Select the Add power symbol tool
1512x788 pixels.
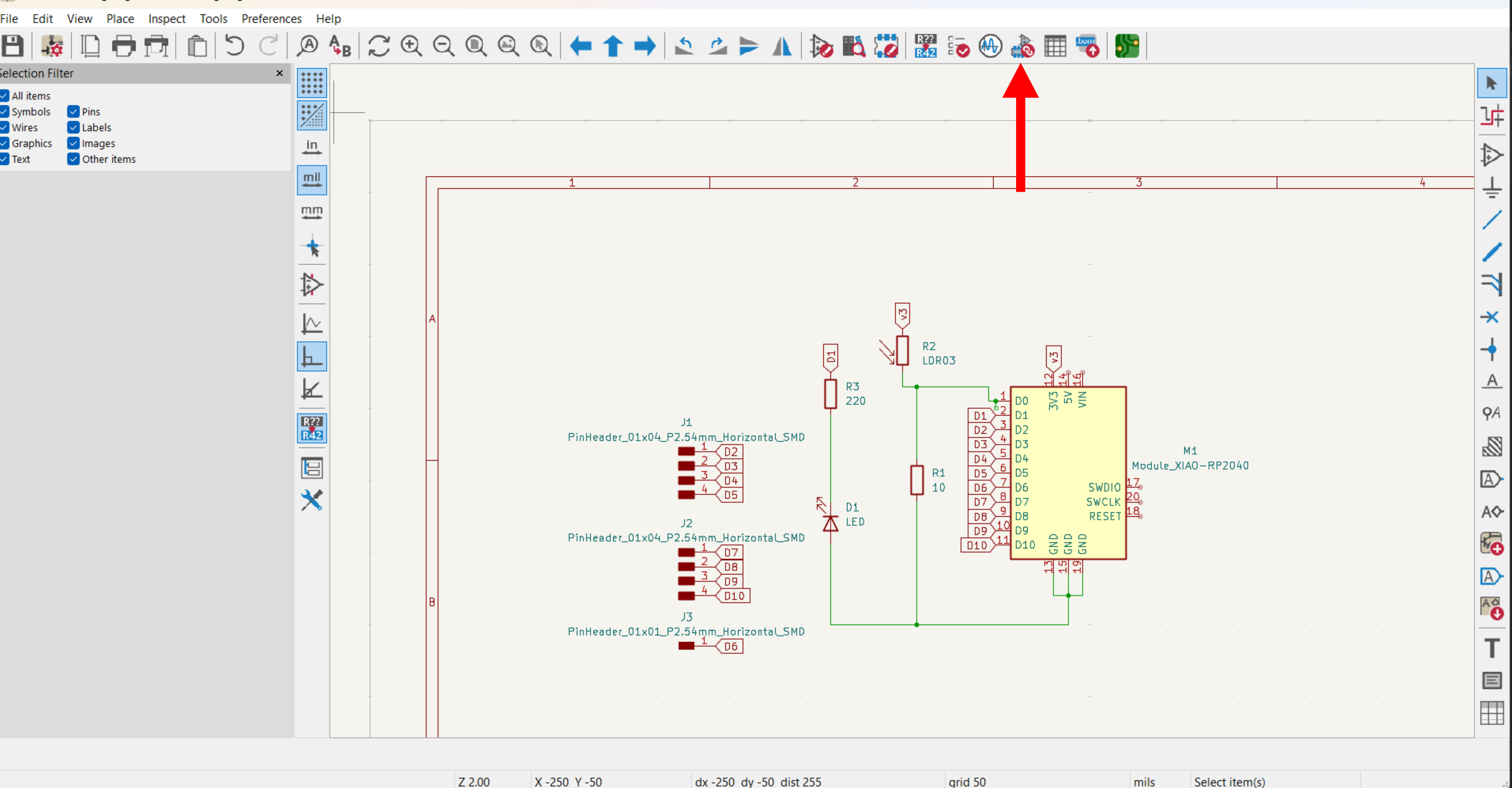coord(1492,188)
